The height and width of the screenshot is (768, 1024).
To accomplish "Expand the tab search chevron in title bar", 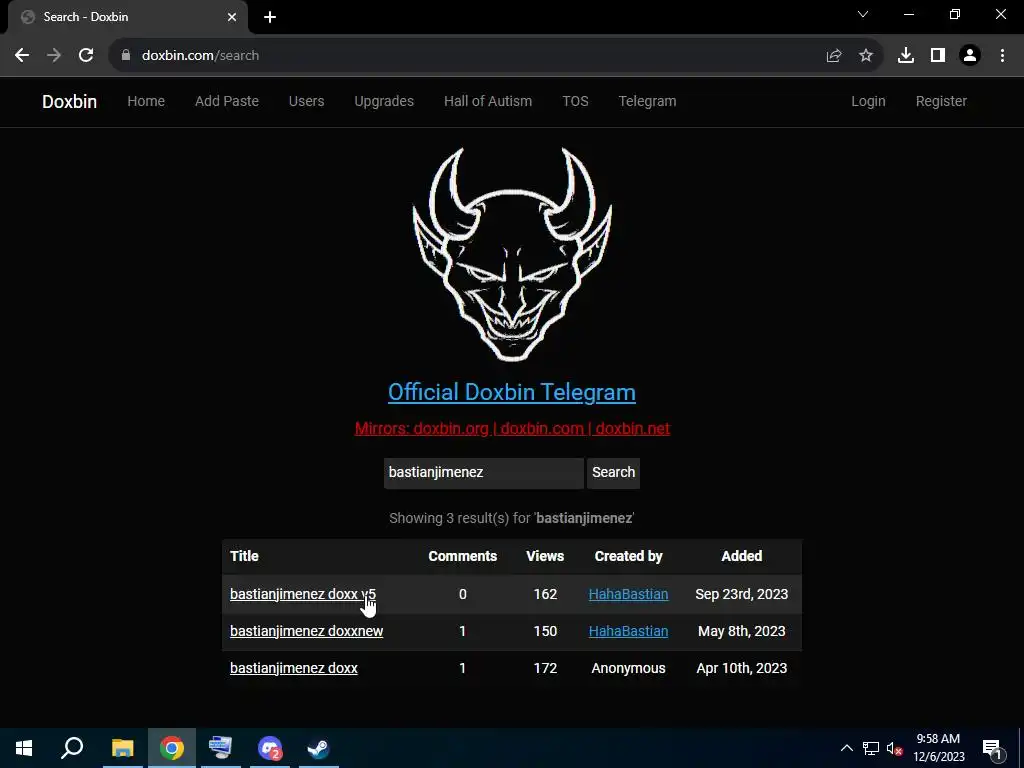I will [863, 14].
